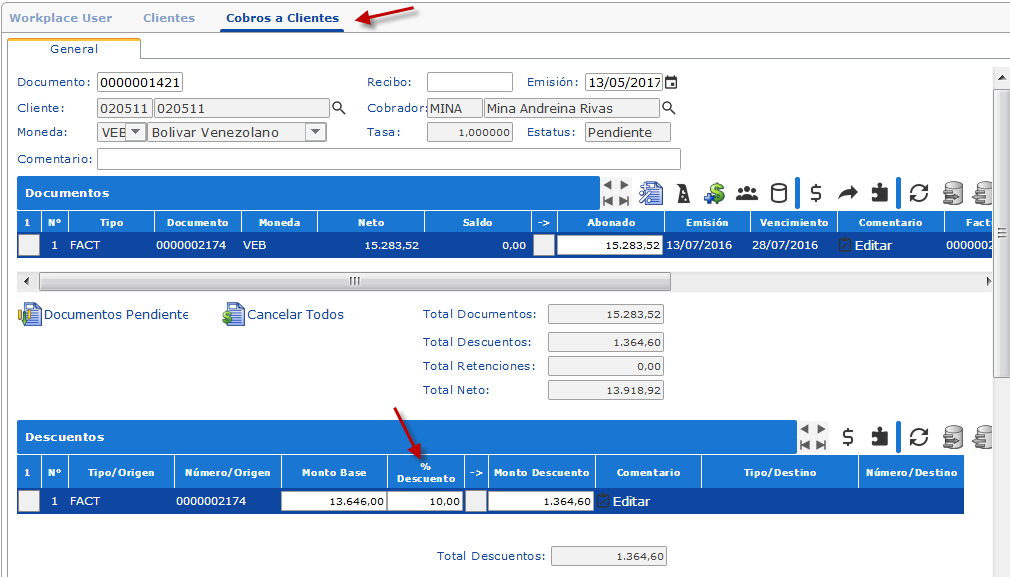Open the Emisión calendar date picker

point(671,82)
